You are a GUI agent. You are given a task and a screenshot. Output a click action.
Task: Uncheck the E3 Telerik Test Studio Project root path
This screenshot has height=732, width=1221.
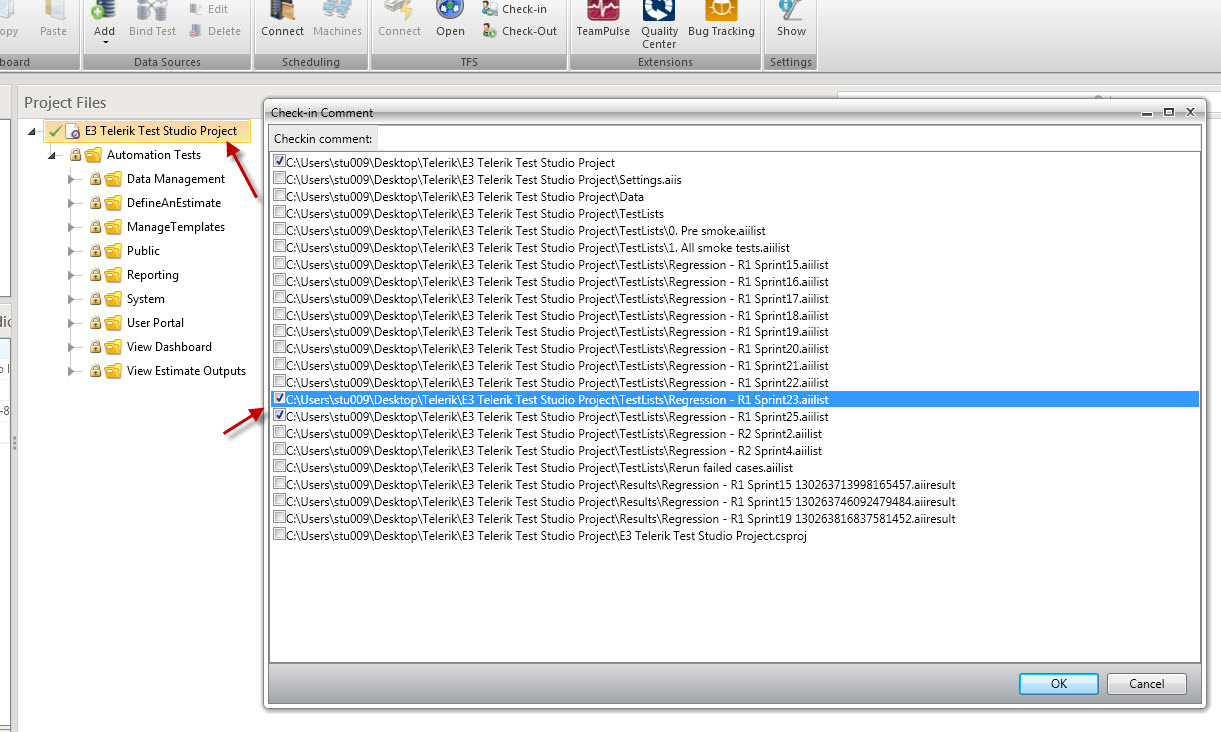click(279, 161)
